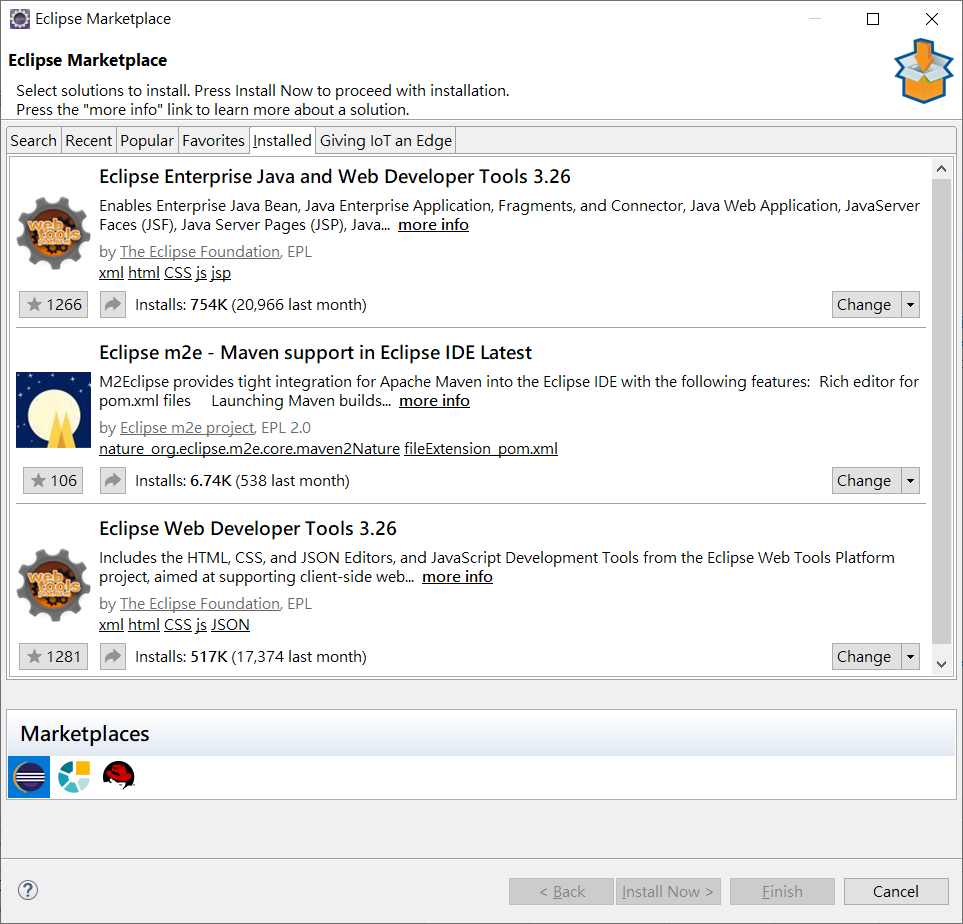Maximize the Eclipse Marketplace window
963x924 pixels.
(x=873, y=19)
